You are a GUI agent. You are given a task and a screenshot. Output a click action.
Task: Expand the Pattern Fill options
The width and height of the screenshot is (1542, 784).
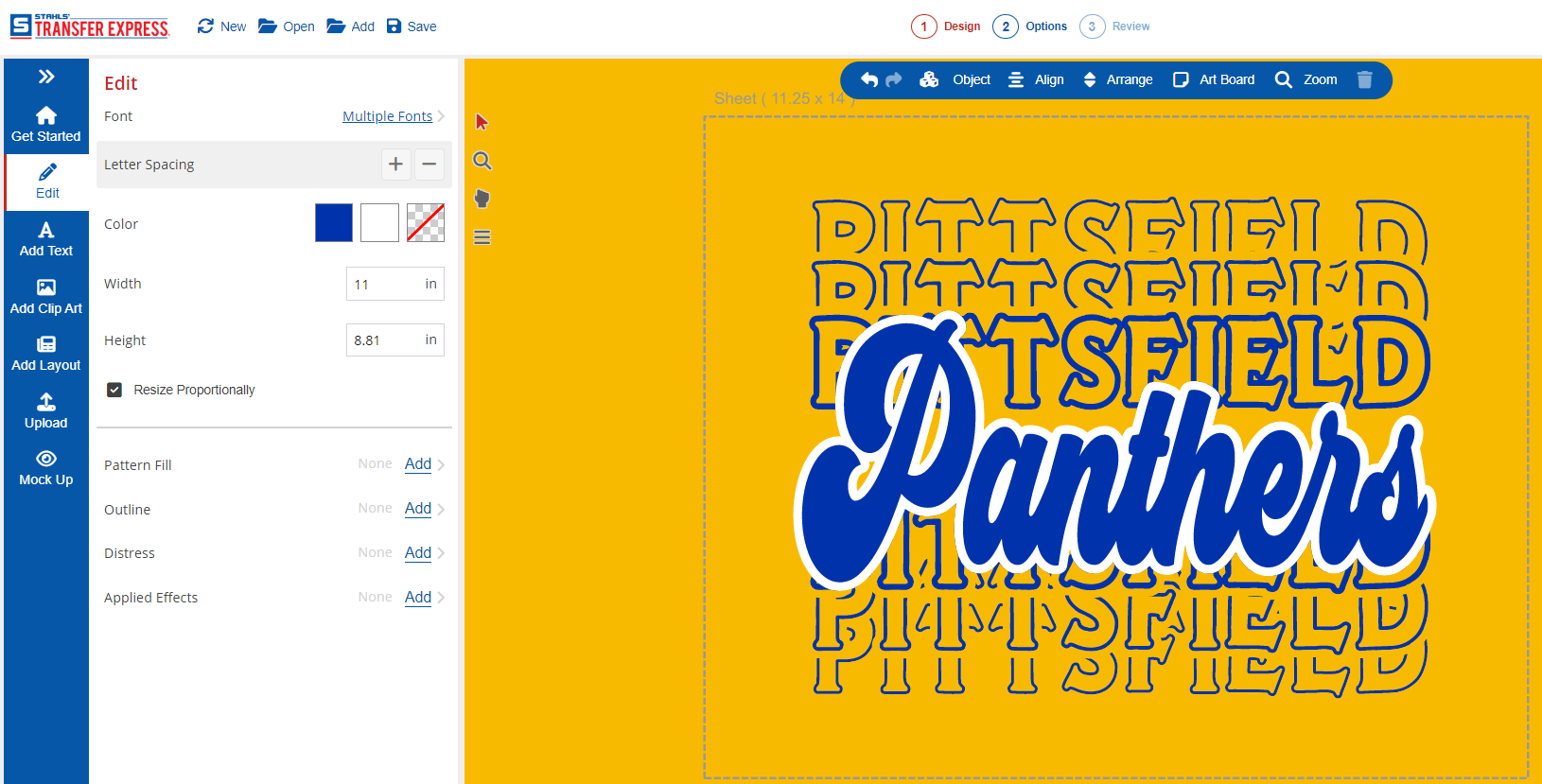(x=441, y=465)
